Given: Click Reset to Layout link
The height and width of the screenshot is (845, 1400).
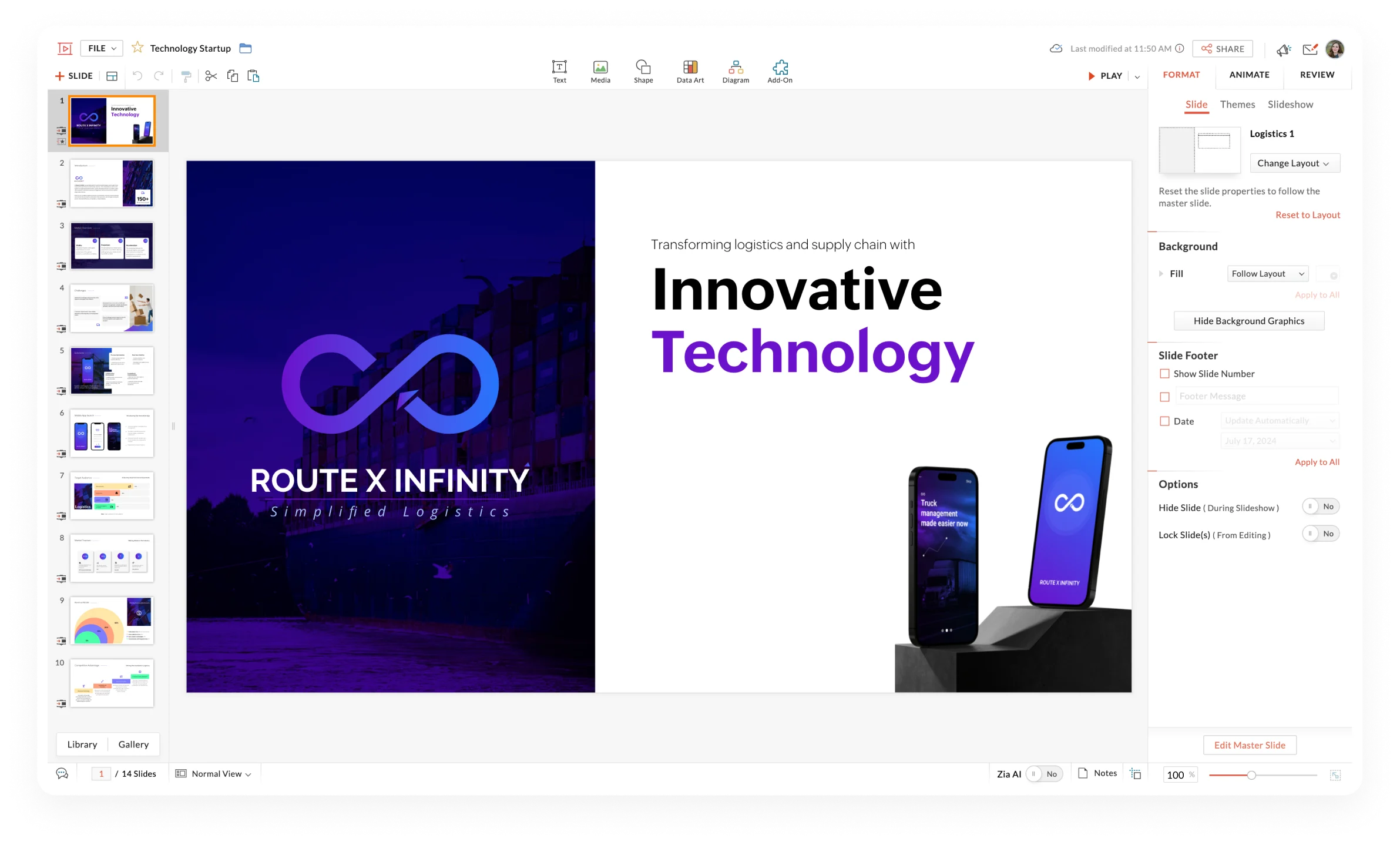Looking at the screenshot, I should 1308,214.
